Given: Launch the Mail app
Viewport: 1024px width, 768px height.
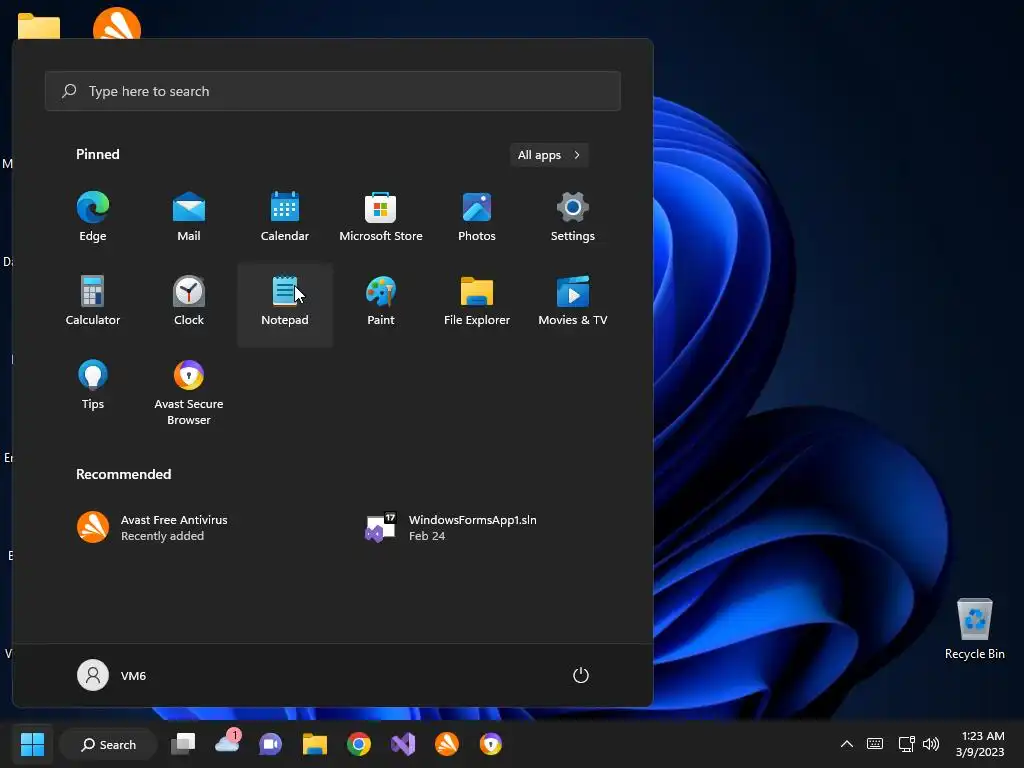Looking at the screenshot, I should click(189, 218).
